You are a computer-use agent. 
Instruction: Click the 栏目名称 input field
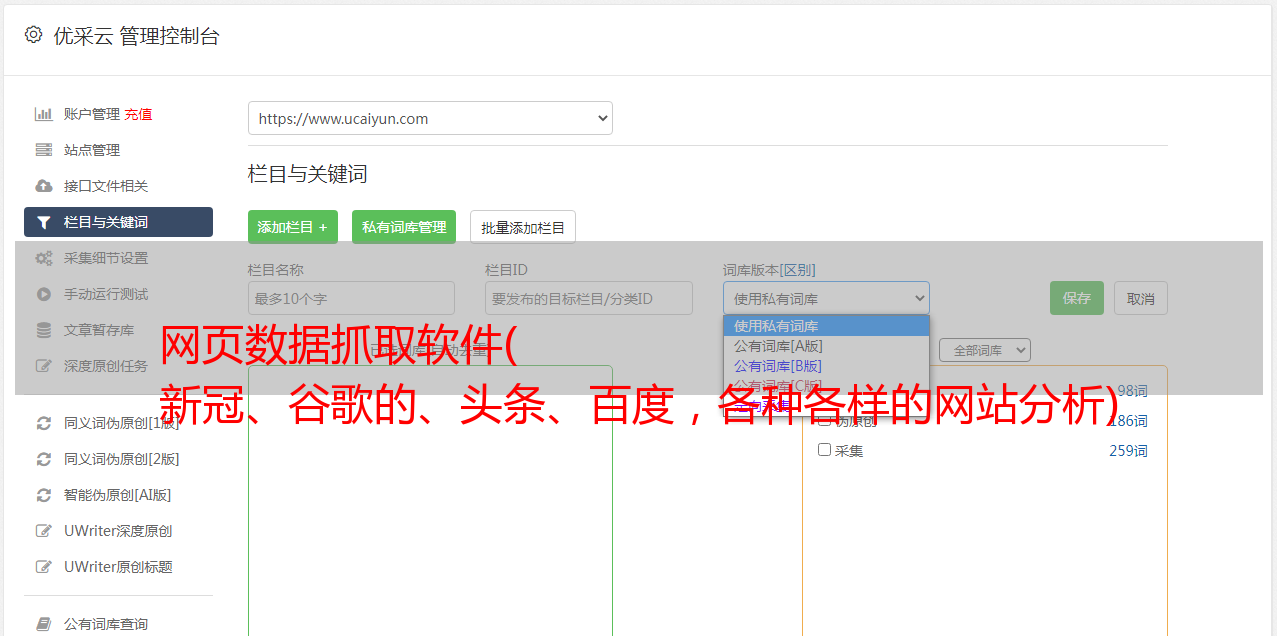tap(351, 298)
